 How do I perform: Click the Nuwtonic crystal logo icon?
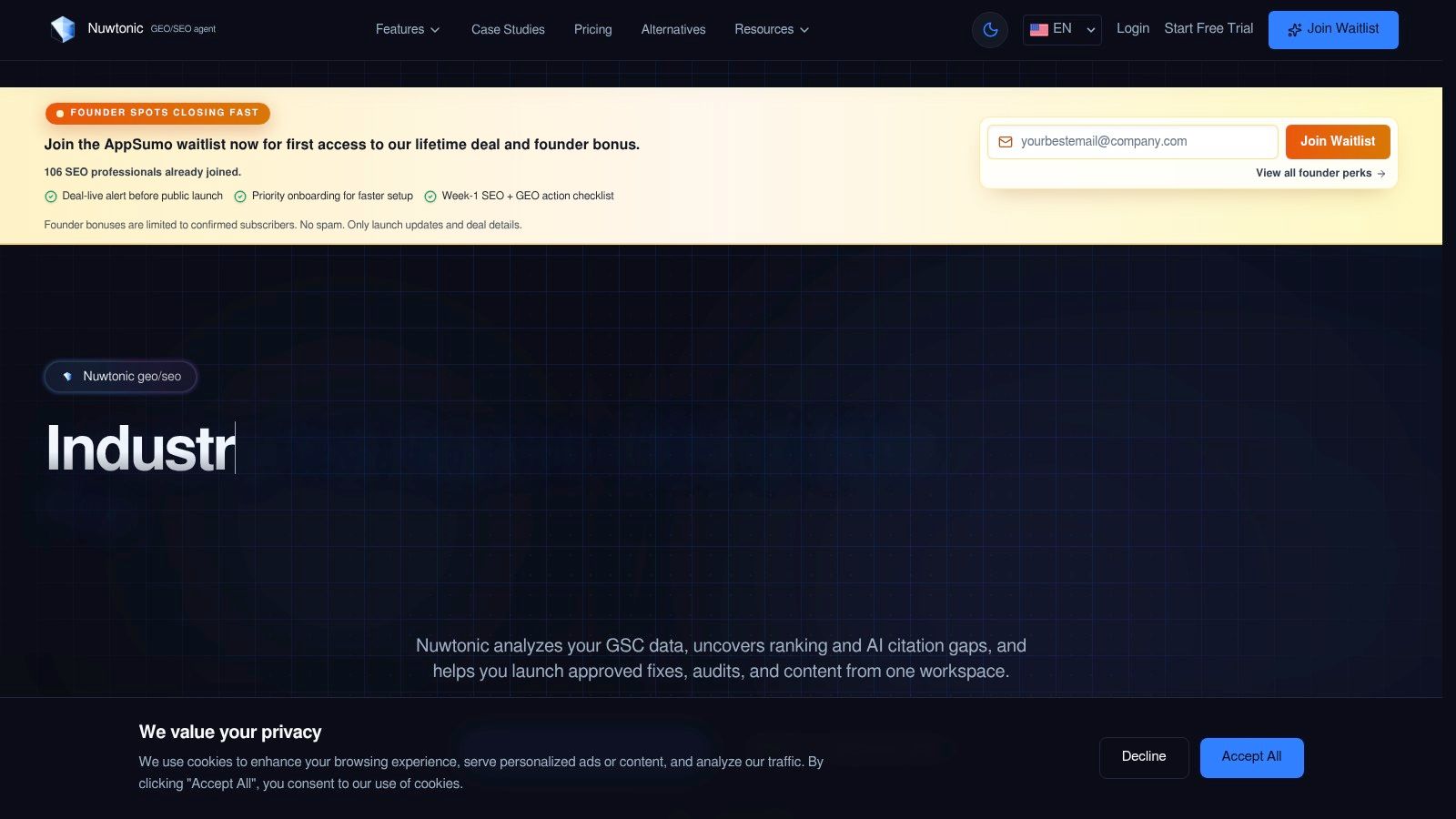point(63,29)
